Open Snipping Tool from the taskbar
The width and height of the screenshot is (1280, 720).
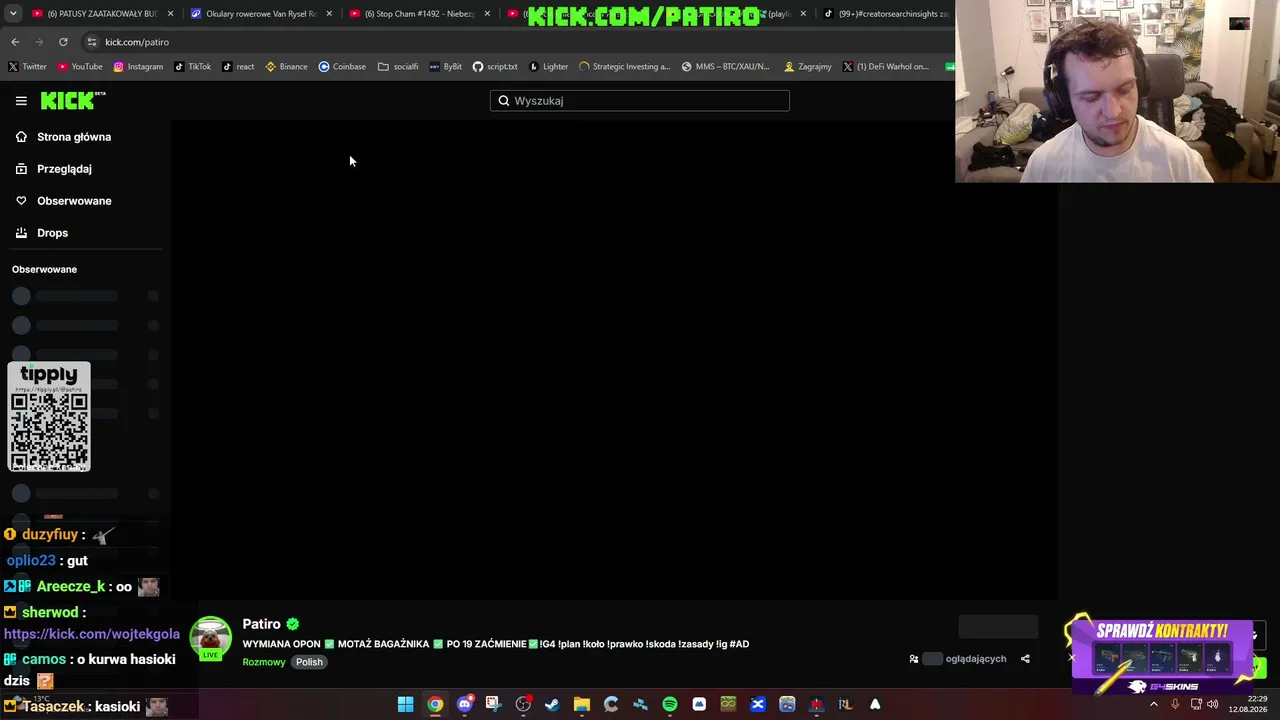(493, 705)
